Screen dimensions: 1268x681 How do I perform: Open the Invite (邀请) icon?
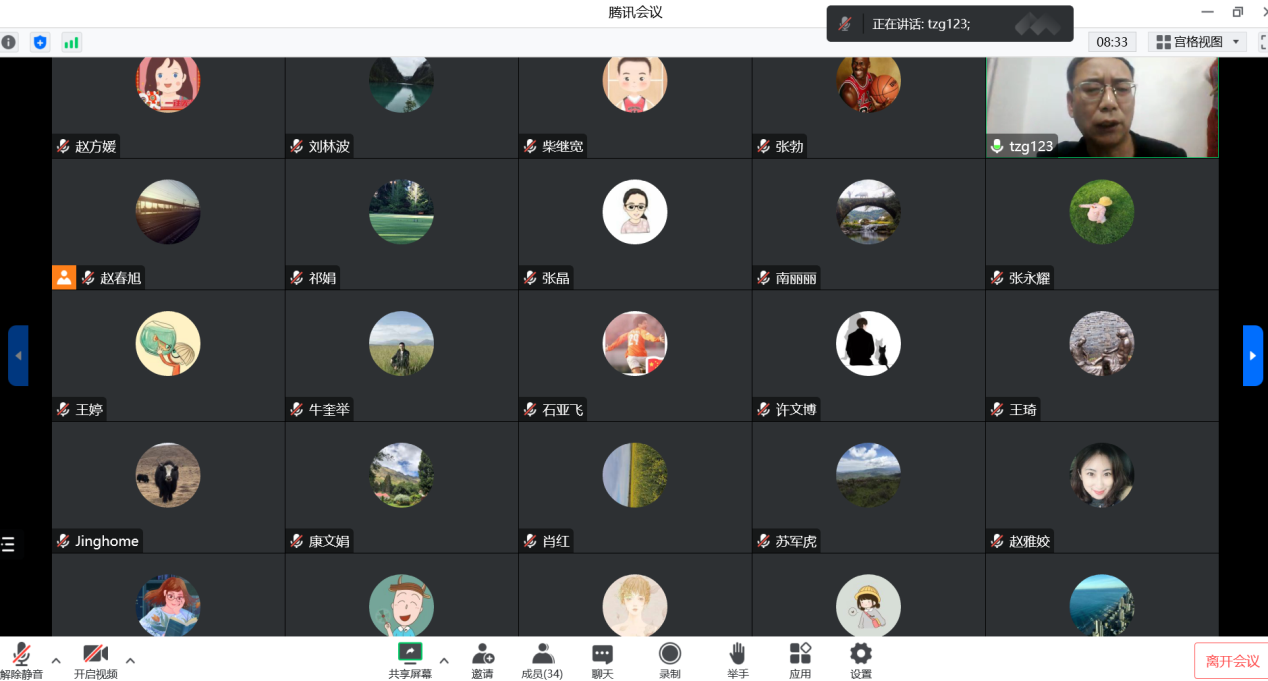point(483,653)
